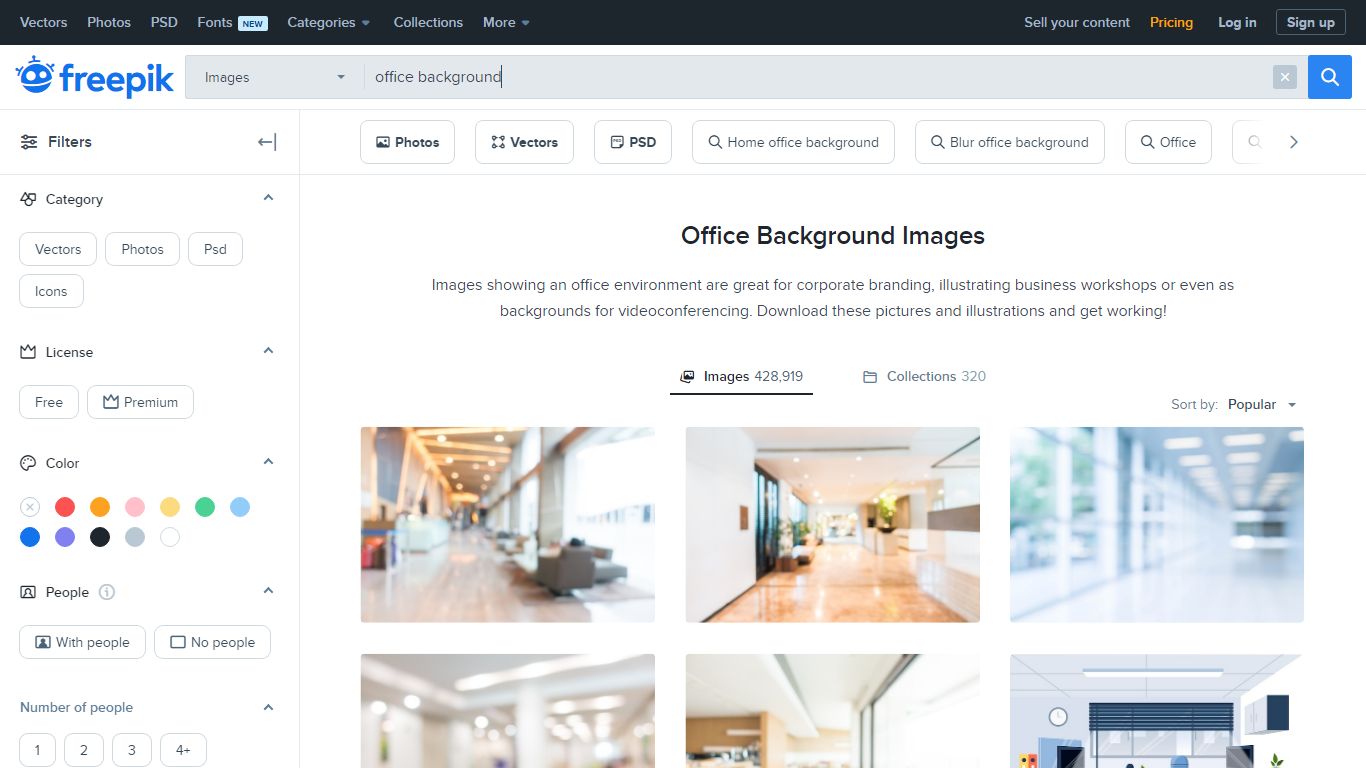Screen dimensions: 1366x768
Task: Filter by Vectors chip at top
Action: (524, 142)
